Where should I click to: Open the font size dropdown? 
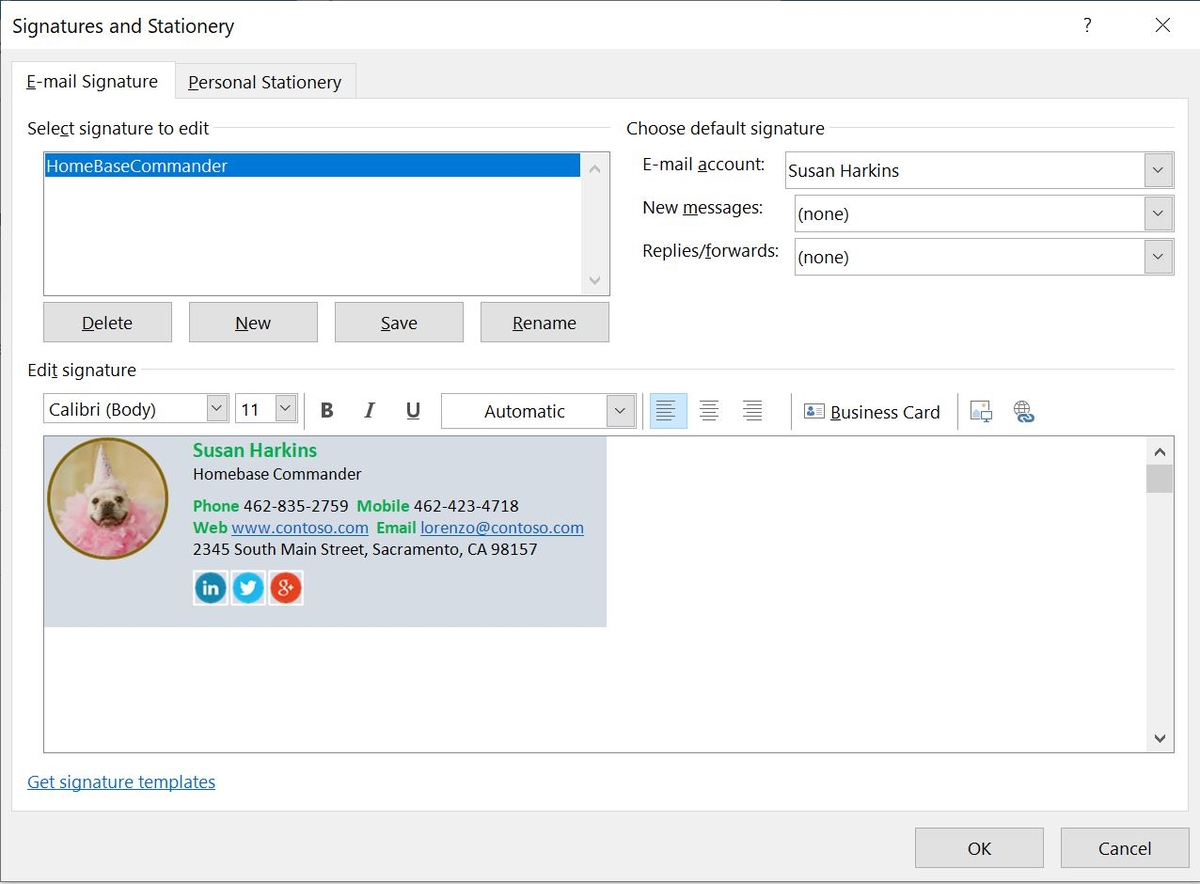pos(283,407)
